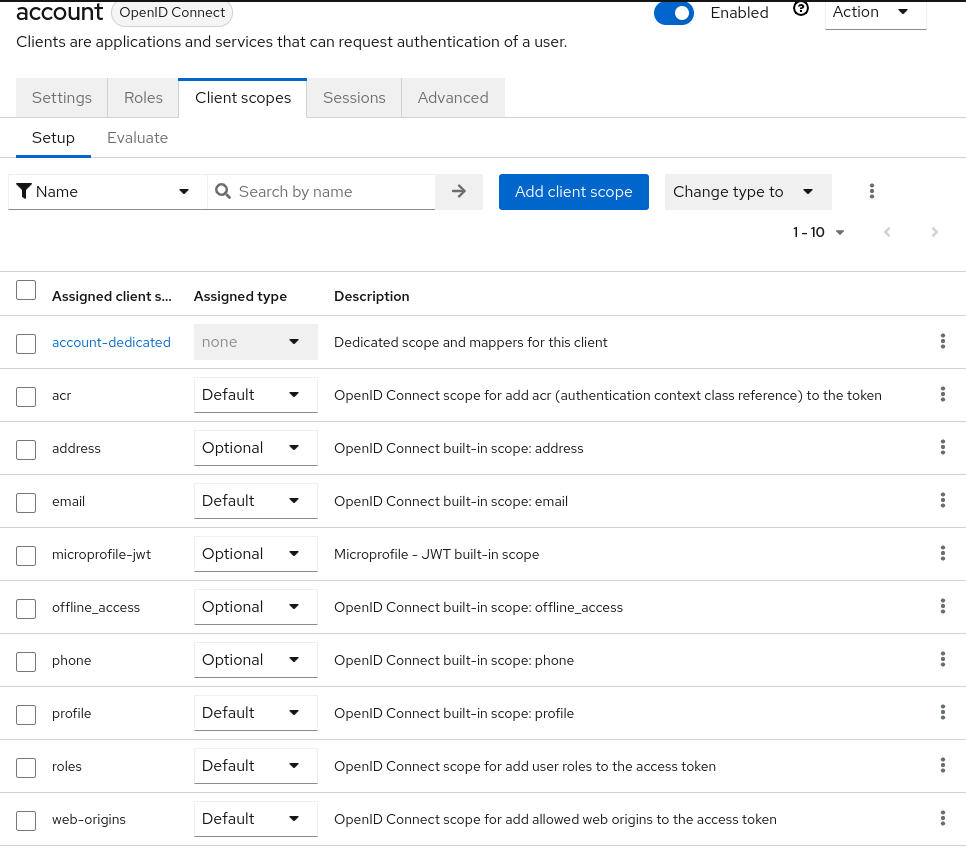The width and height of the screenshot is (966, 856).
Task: Open the help tooltip question mark icon
Action: coord(801,9)
